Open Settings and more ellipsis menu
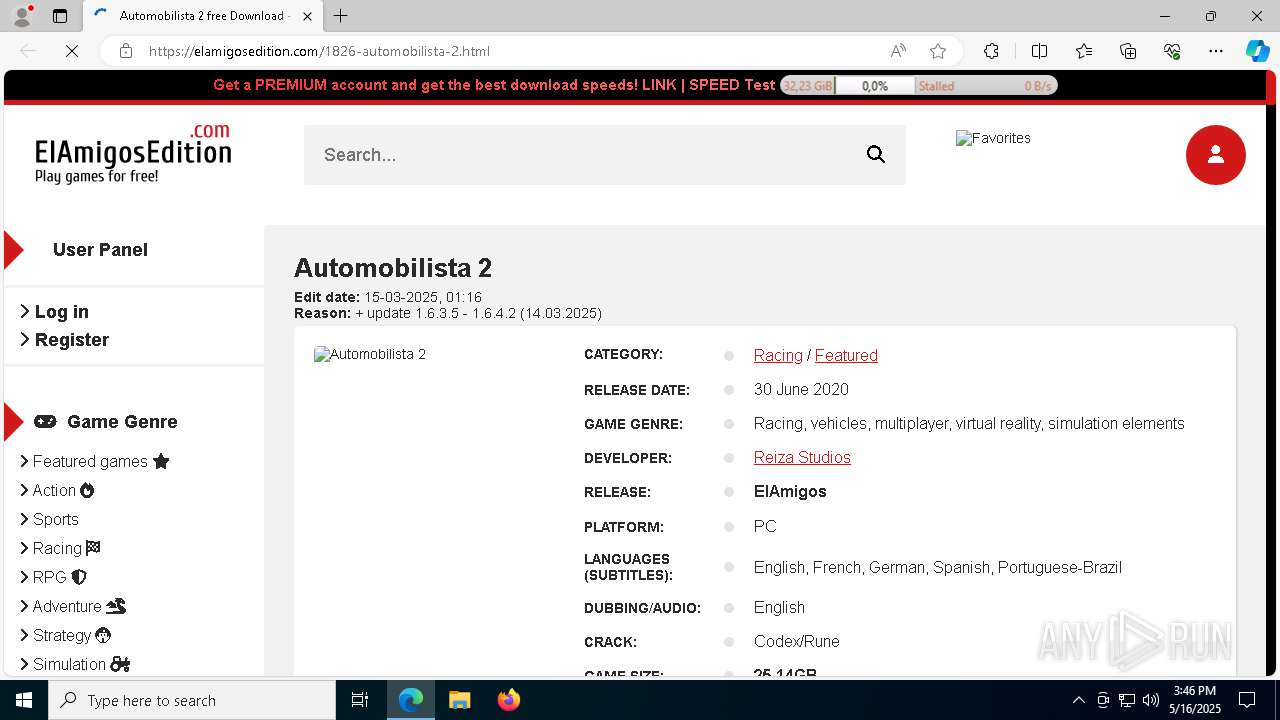 1216,51
